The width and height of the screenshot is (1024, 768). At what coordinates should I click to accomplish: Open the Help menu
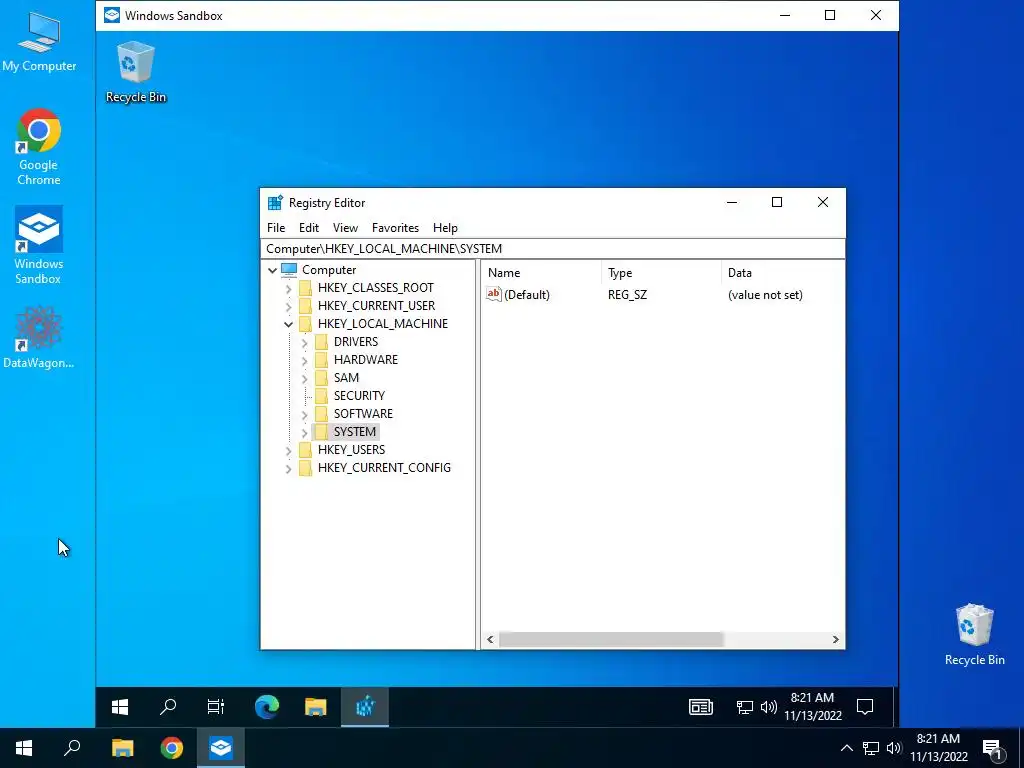[x=445, y=228]
